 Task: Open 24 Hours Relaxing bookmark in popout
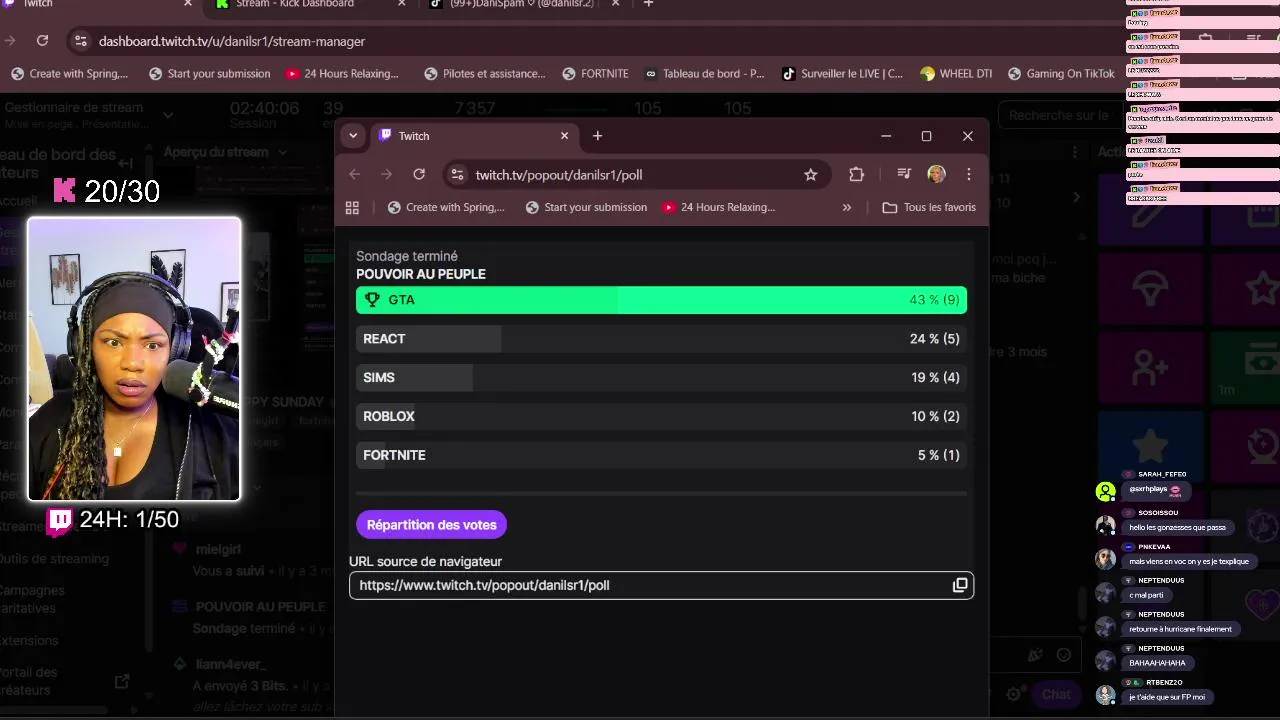tap(718, 207)
